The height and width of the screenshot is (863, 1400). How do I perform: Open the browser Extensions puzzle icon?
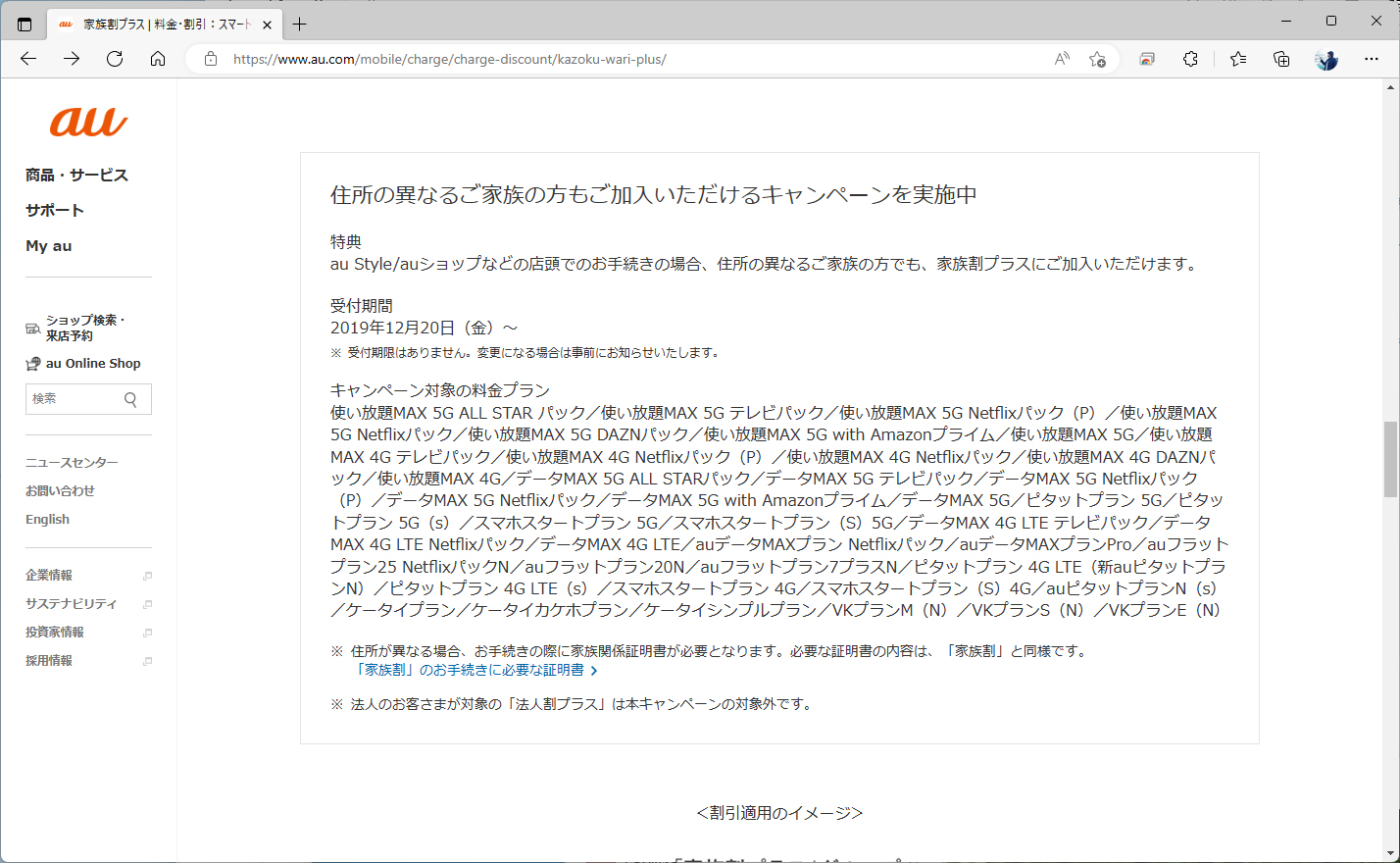tap(1189, 59)
